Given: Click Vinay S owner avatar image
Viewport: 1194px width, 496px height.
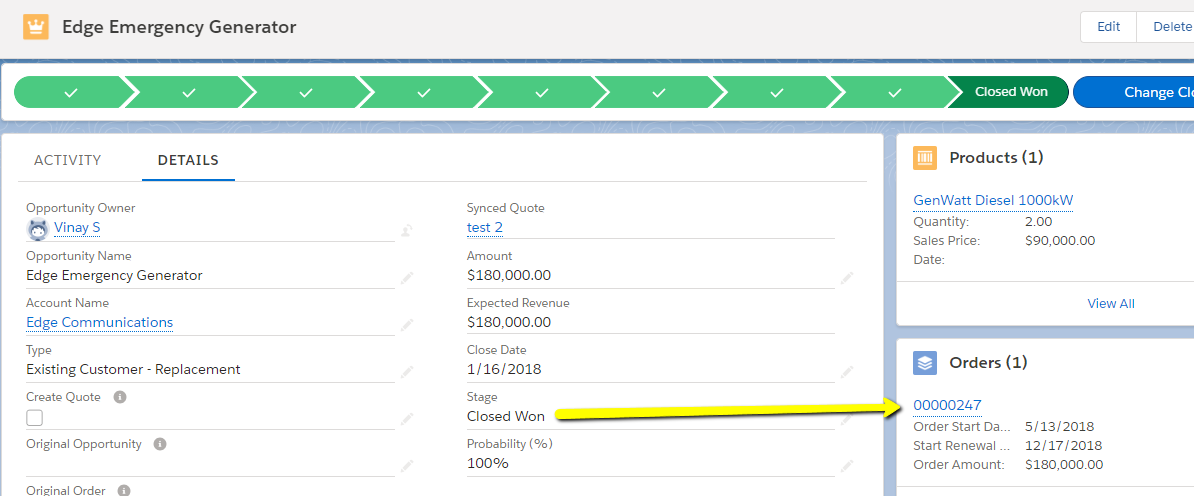Looking at the screenshot, I should 38,228.
